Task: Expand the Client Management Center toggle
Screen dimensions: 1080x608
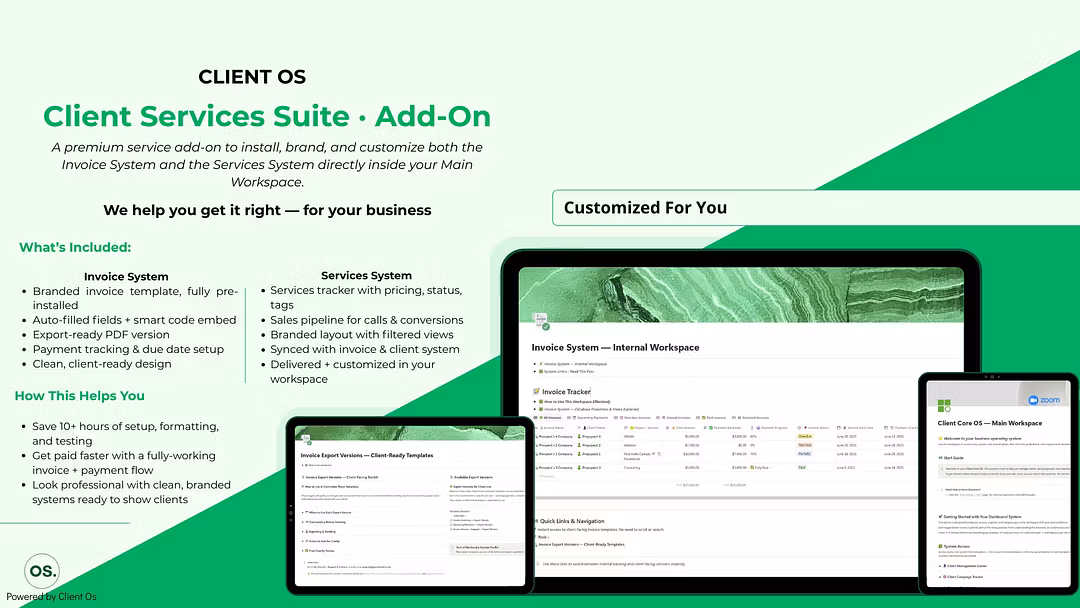Action: [941, 565]
